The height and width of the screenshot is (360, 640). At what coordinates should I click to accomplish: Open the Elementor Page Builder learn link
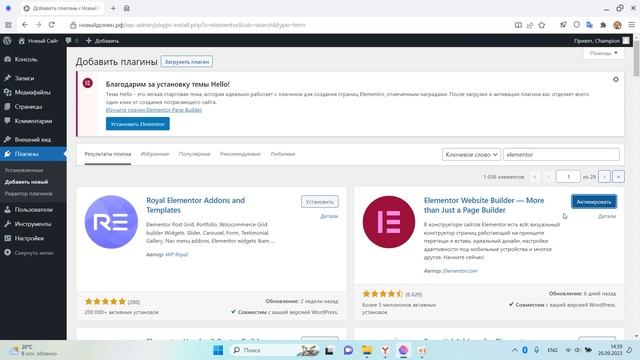tap(154, 110)
